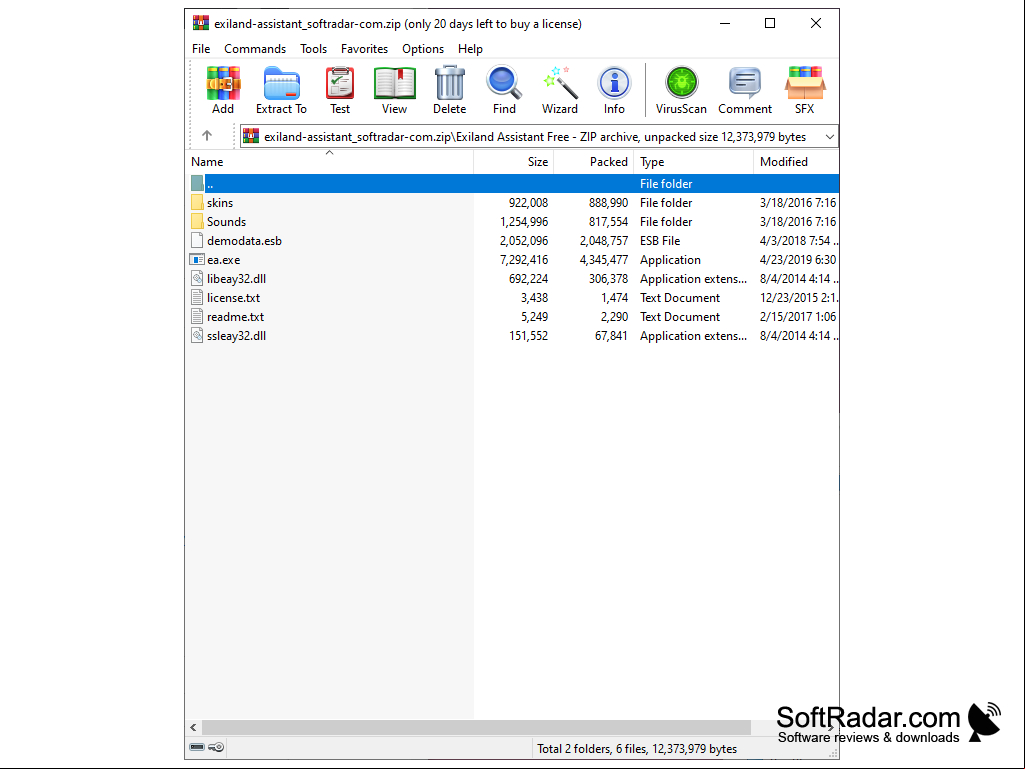Show archive Info
This screenshot has height=769, width=1025.
[x=614, y=83]
